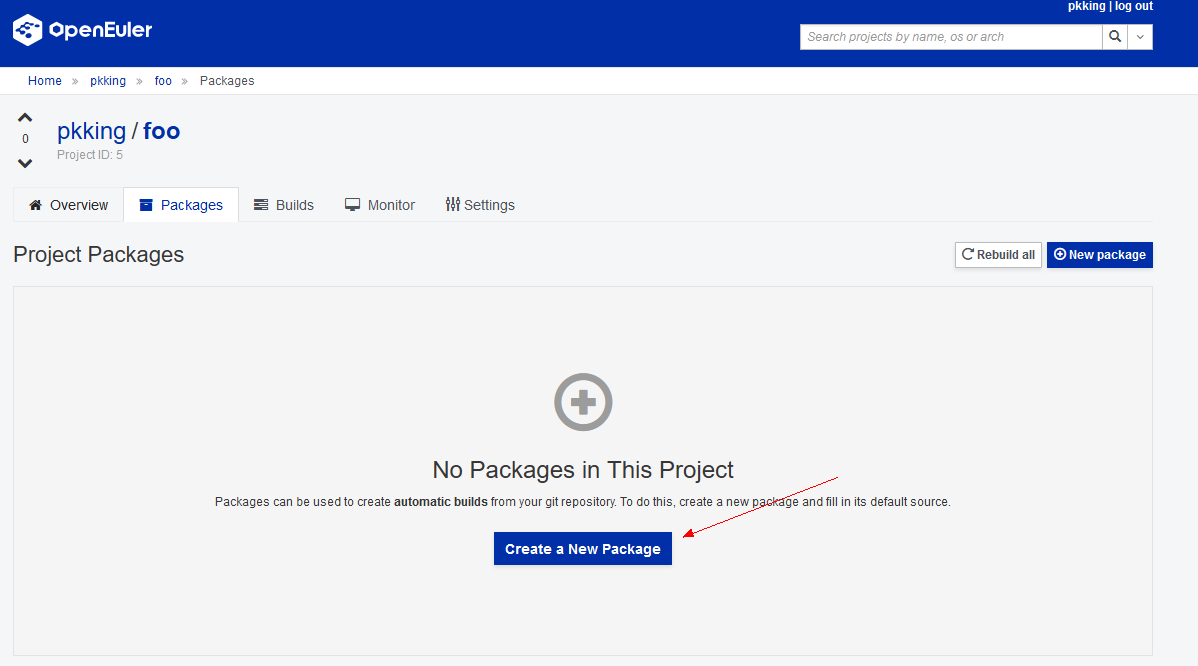
Task: Click the foo breadcrumb link
Action: tap(163, 81)
